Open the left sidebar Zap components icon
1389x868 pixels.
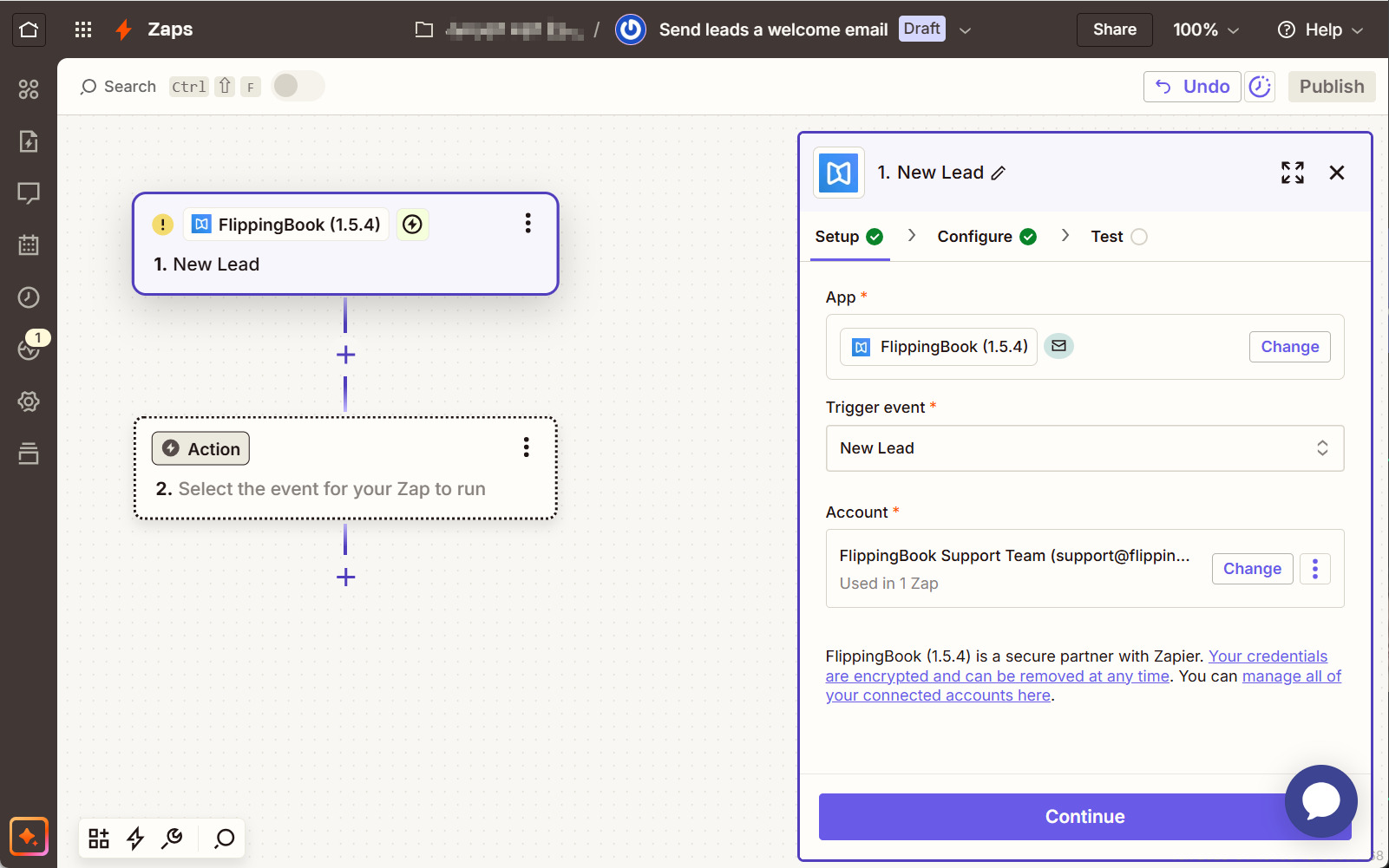point(29,89)
